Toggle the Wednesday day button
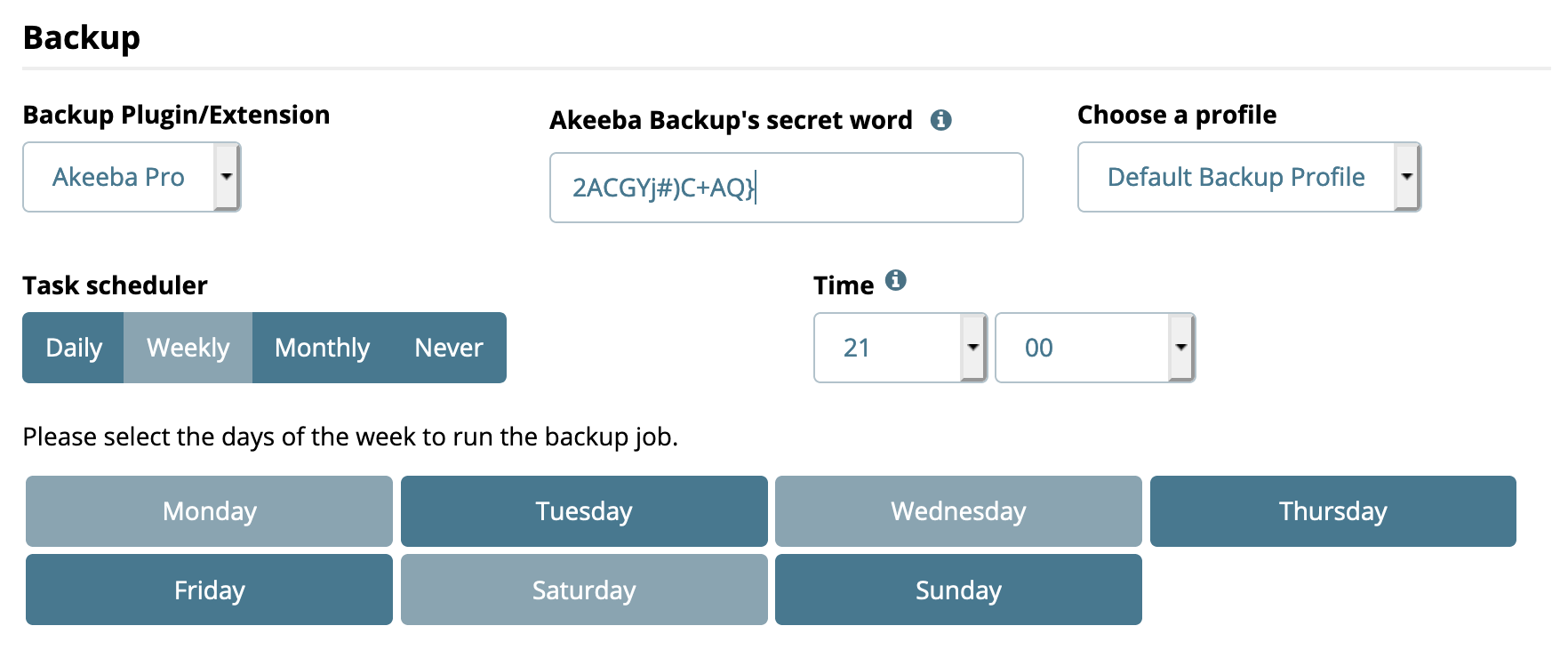1568x658 pixels. point(958,511)
